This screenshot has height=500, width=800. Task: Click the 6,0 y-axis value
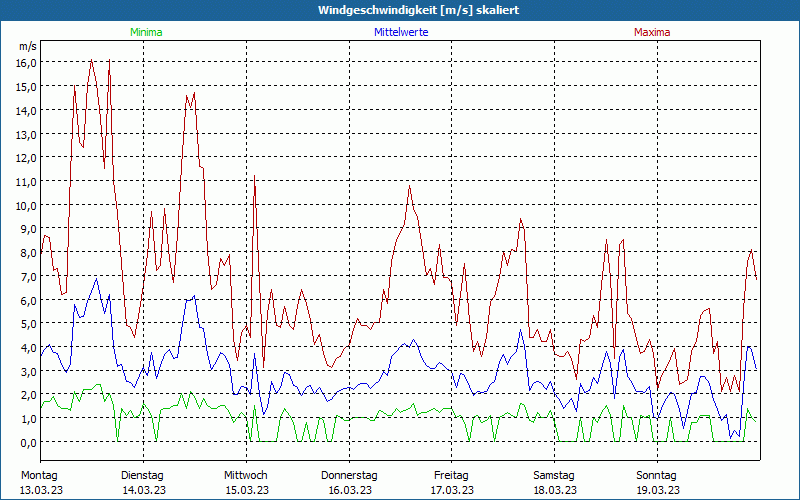coord(30,301)
